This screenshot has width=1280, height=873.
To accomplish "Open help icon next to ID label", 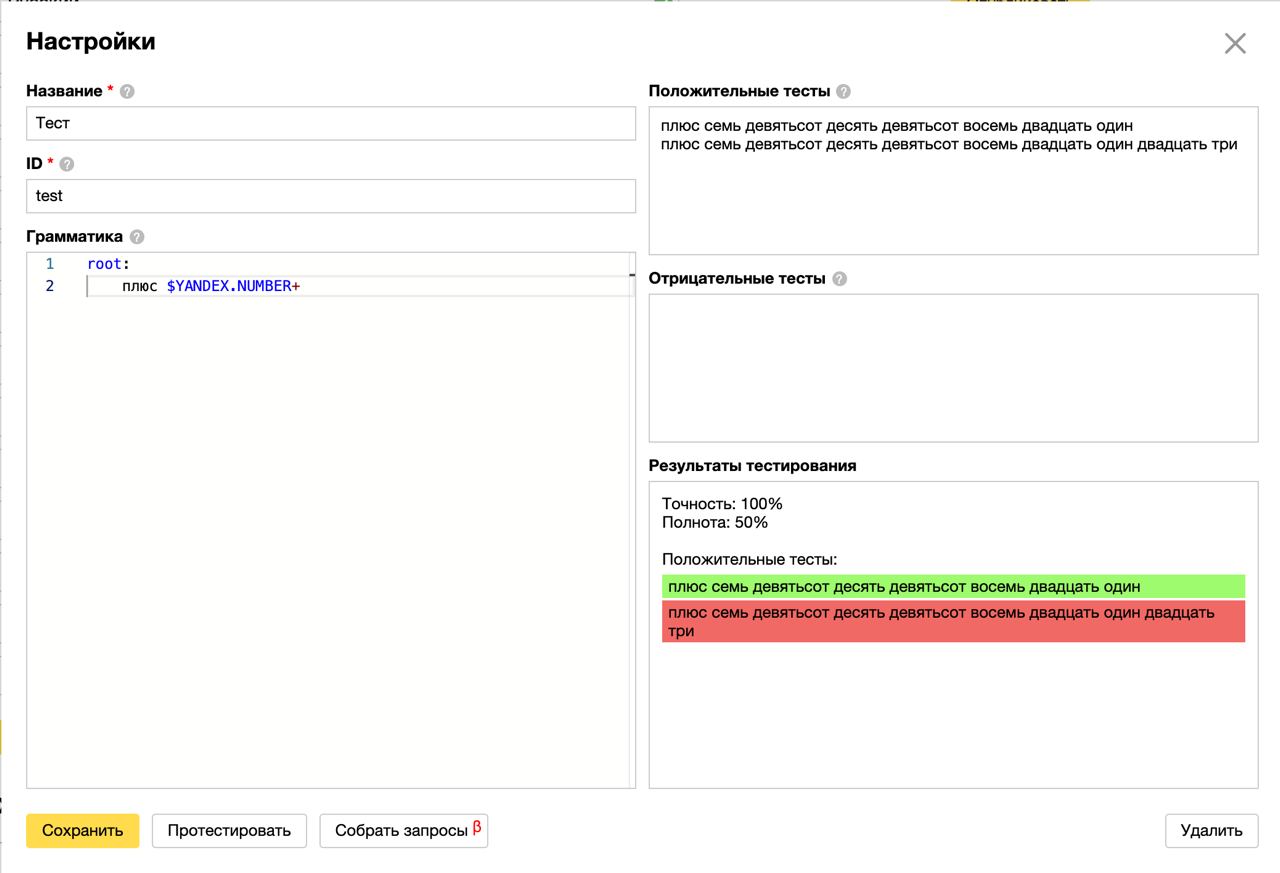I will tap(67, 164).
